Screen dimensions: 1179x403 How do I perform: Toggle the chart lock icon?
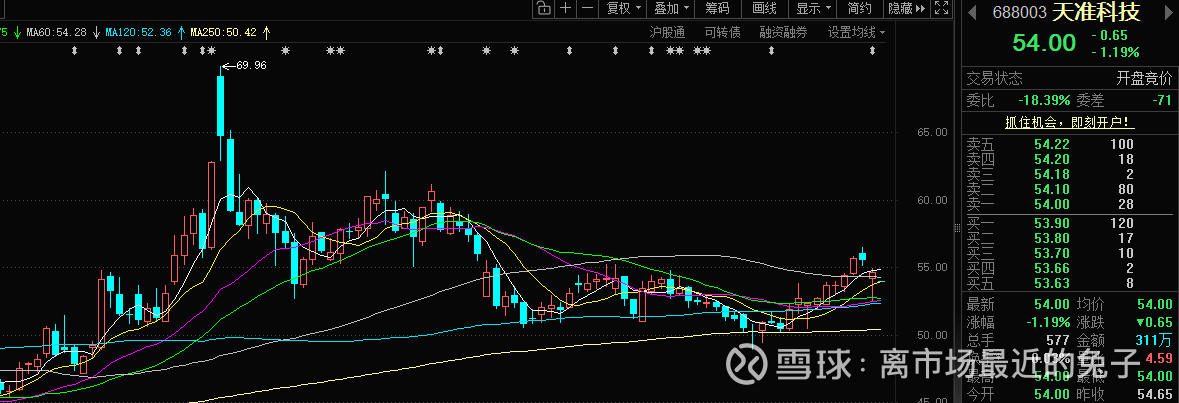[543, 8]
